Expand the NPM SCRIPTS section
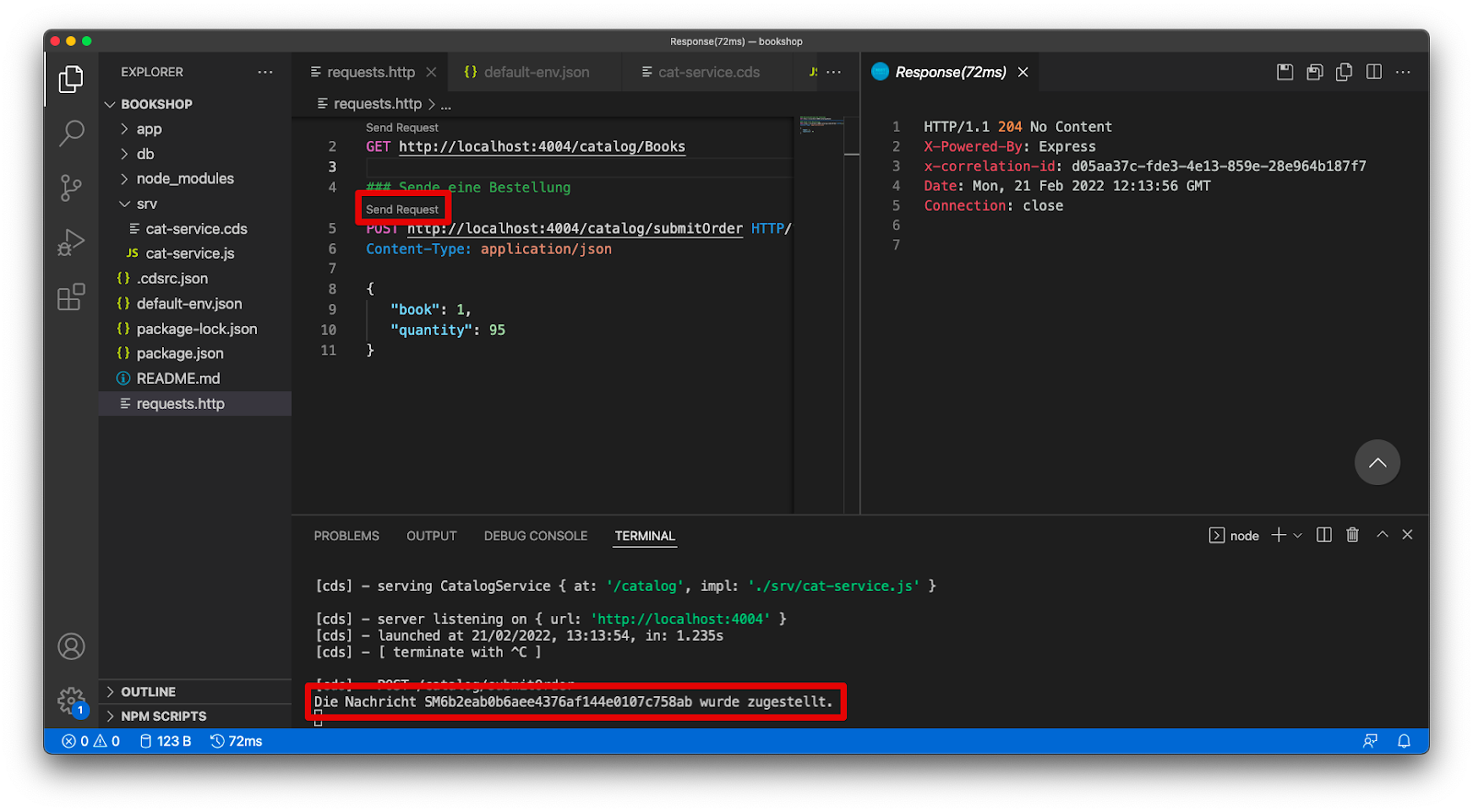 click(195, 716)
